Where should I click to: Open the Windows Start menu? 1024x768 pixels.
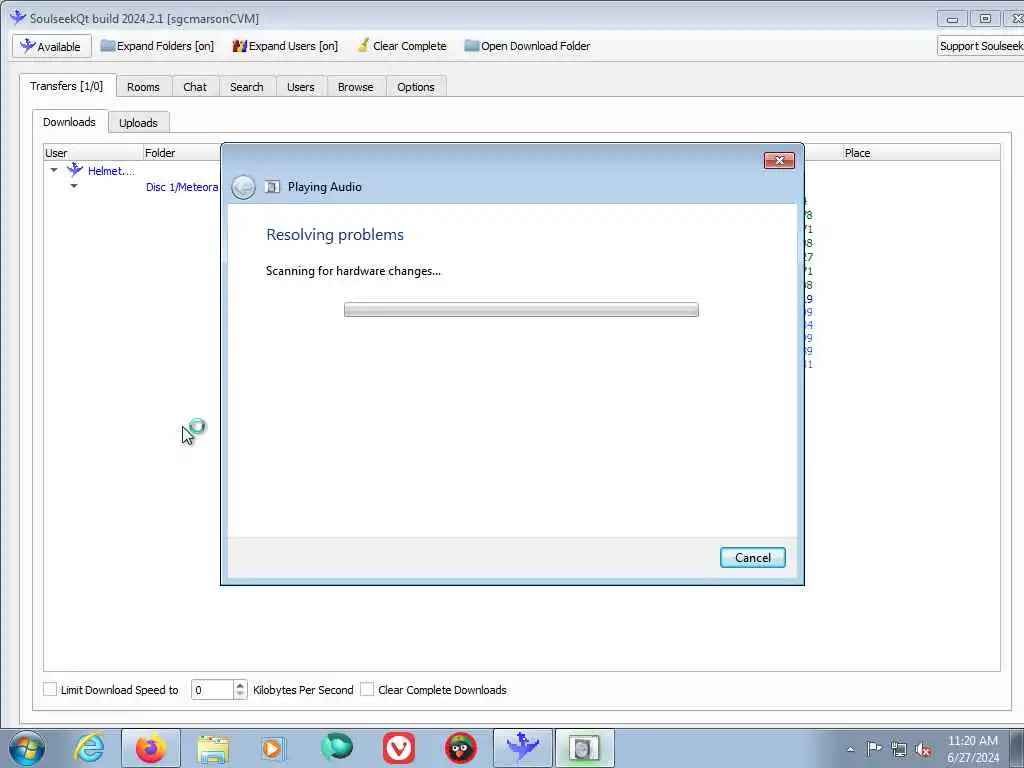click(27, 748)
